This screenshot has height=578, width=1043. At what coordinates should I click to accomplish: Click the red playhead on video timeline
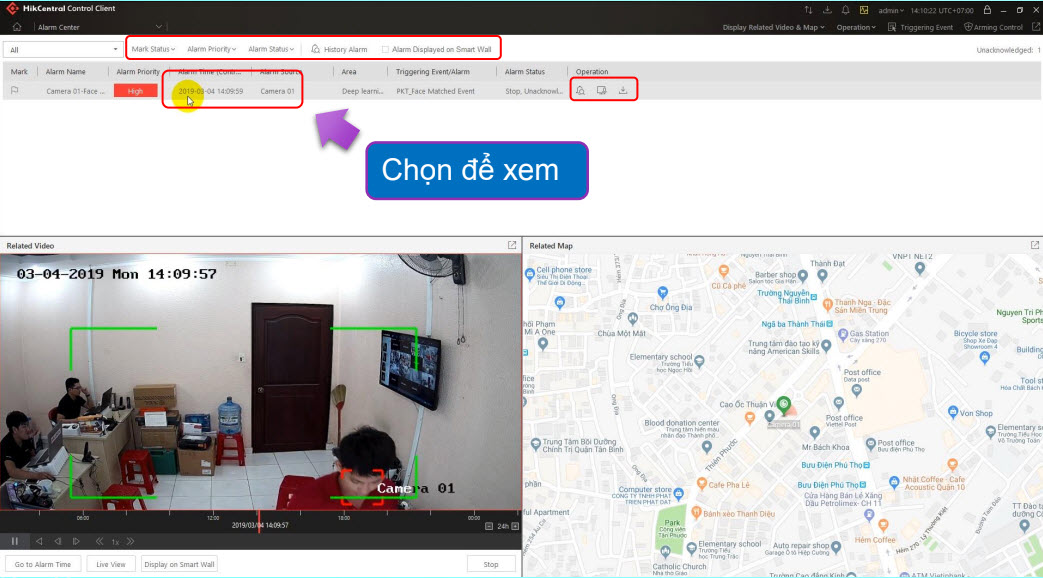pos(260,523)
